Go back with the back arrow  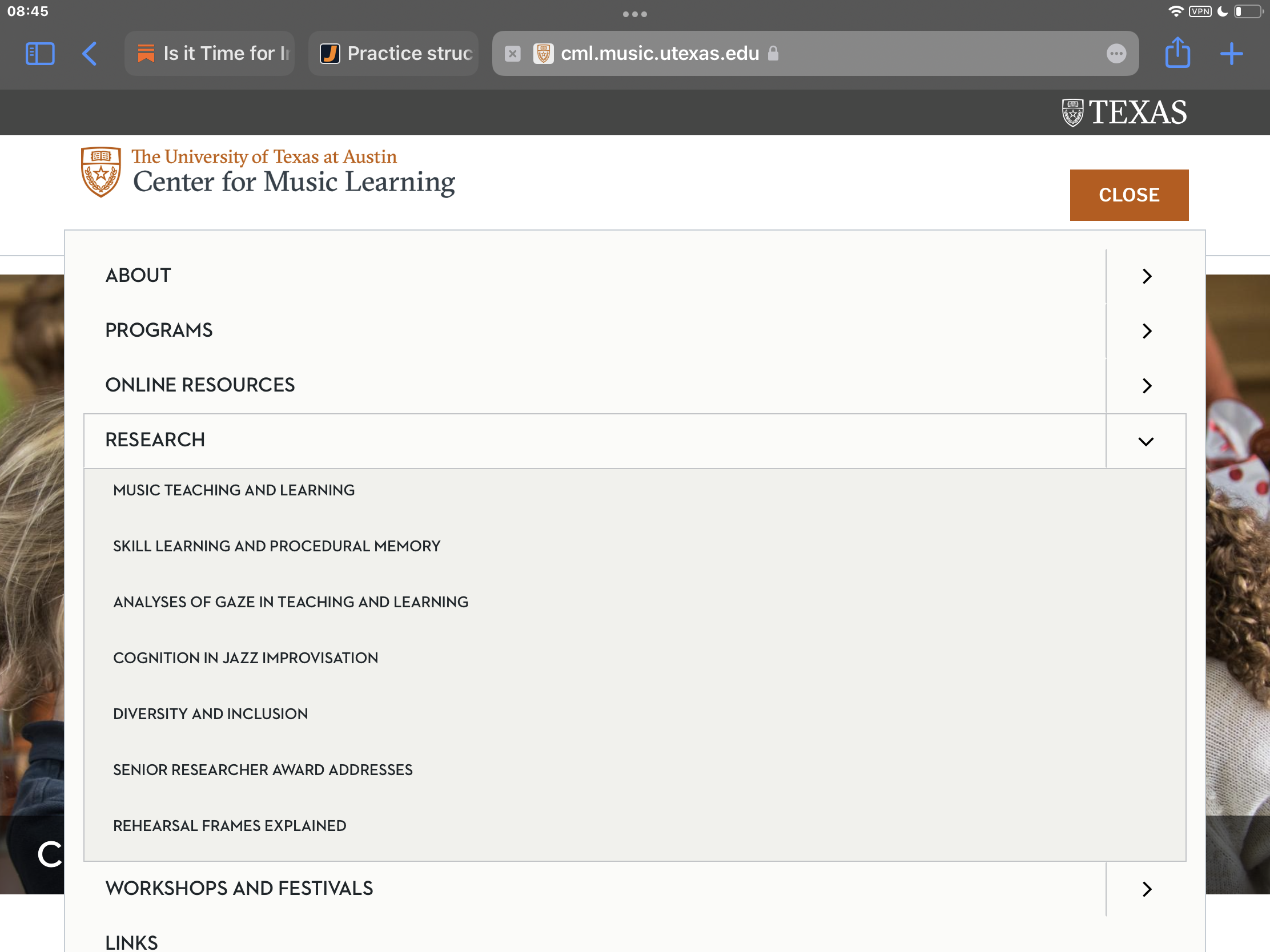[x=90, y=54]
